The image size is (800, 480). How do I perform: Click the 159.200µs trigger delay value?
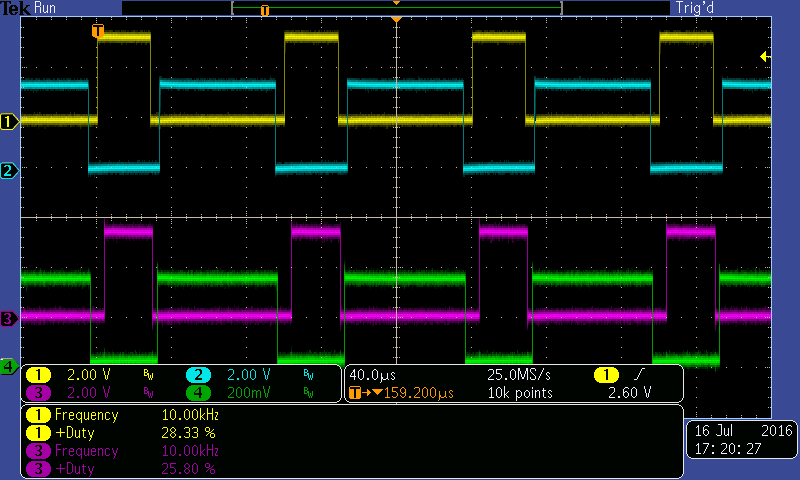click(419, 393)
